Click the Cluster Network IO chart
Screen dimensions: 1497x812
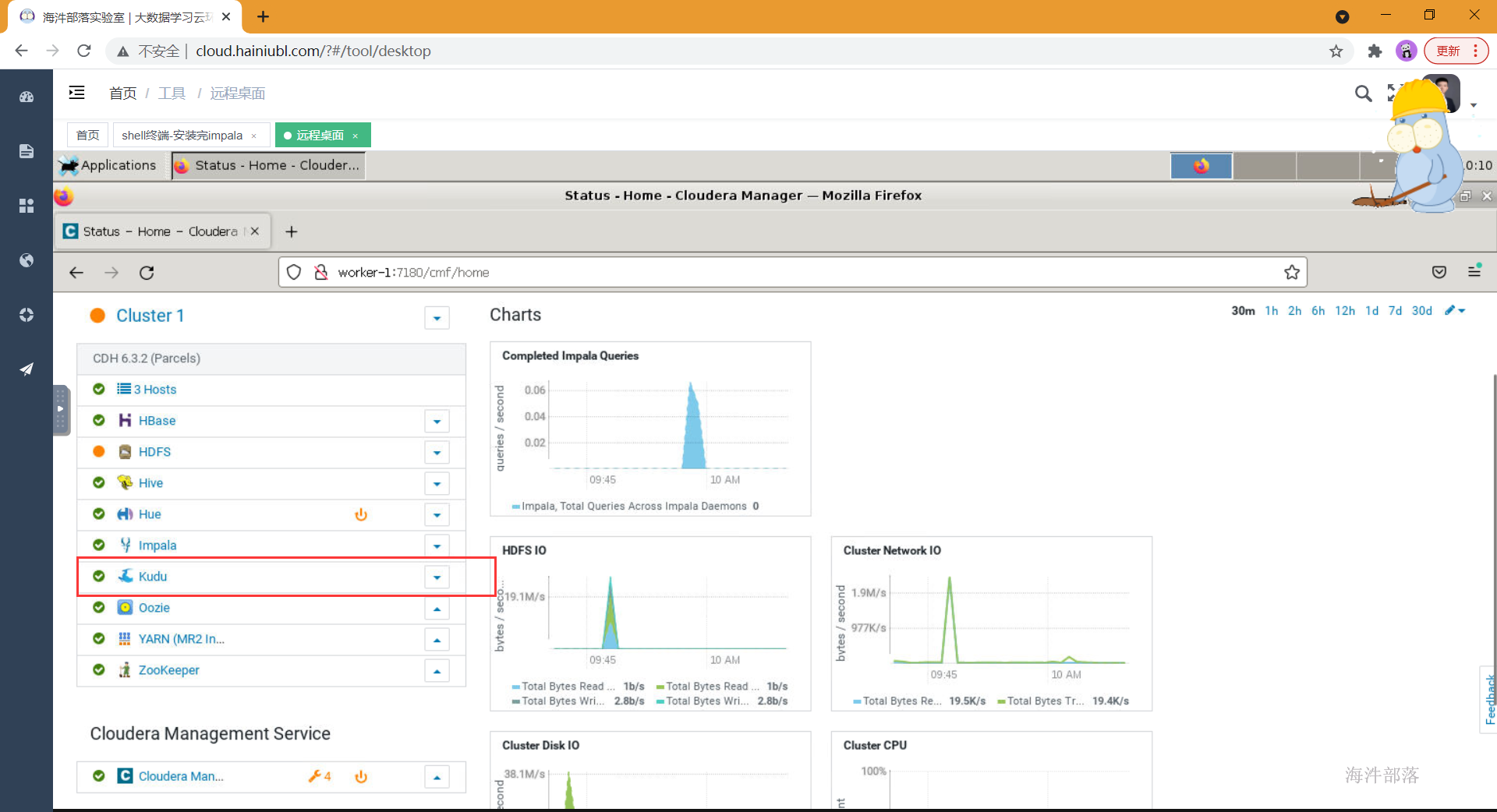(992, 623)
